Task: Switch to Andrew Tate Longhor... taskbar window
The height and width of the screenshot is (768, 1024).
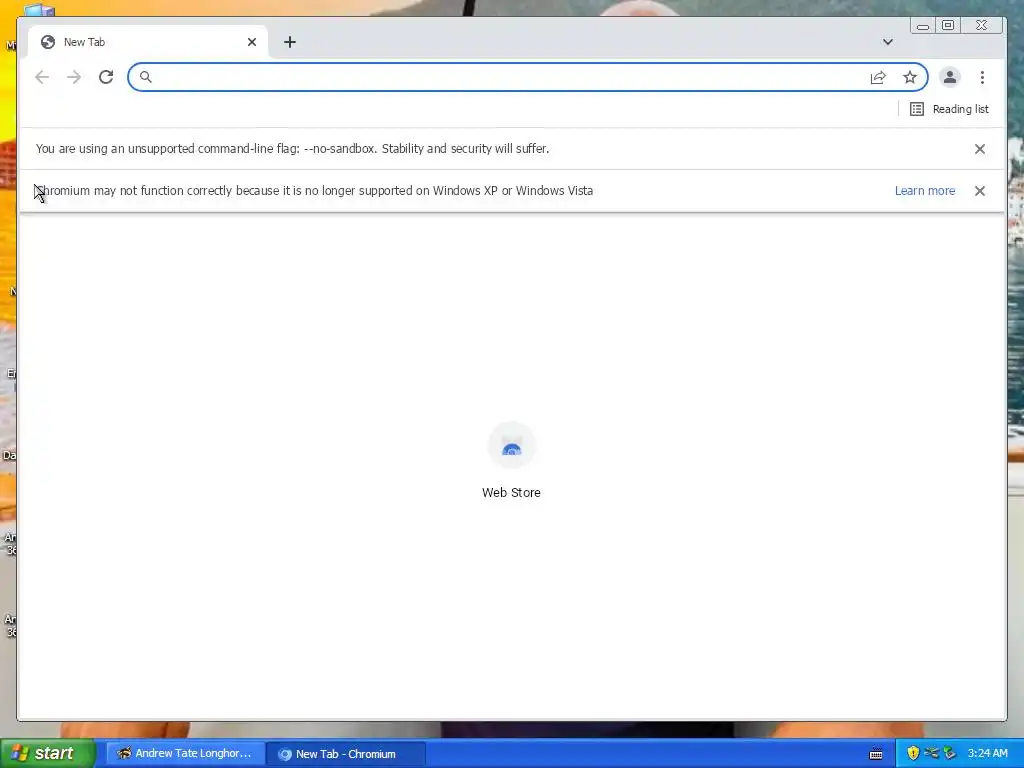Action: point(185,754)
